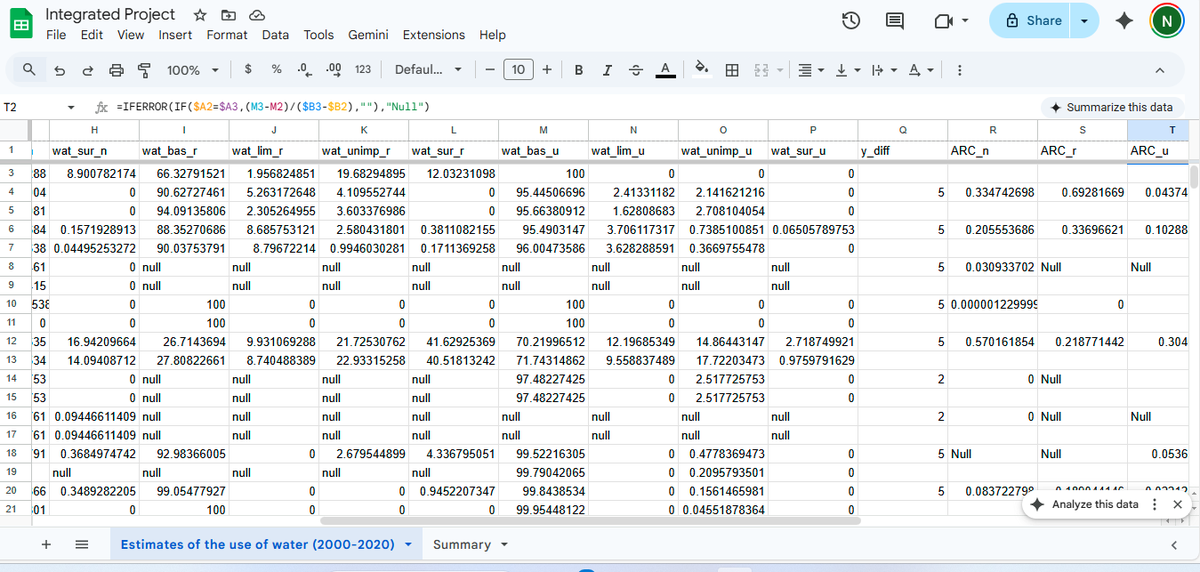Open the version history clock icon
Viewport: 1200px width, 572px height.
pos(851,21)
